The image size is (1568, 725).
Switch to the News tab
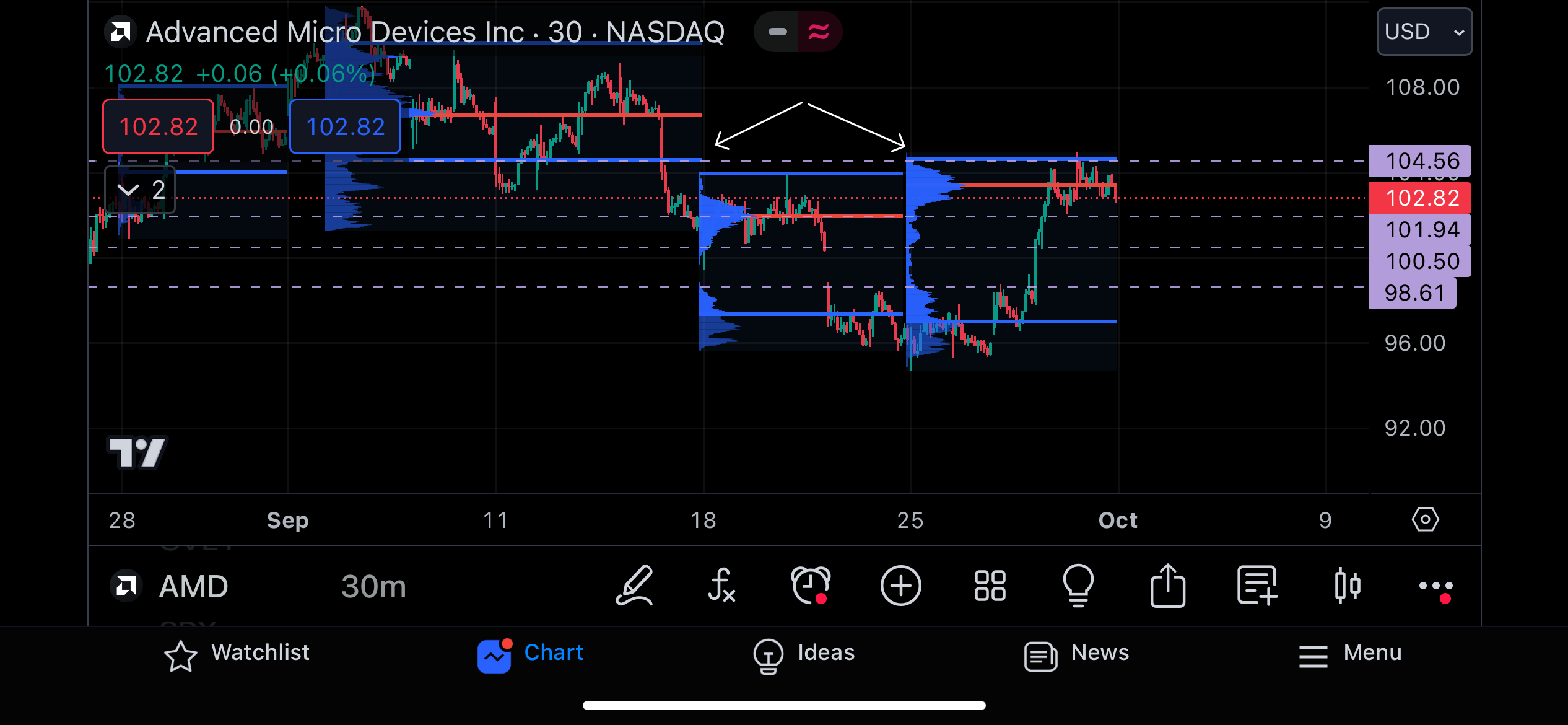[x=1076, y=654]
